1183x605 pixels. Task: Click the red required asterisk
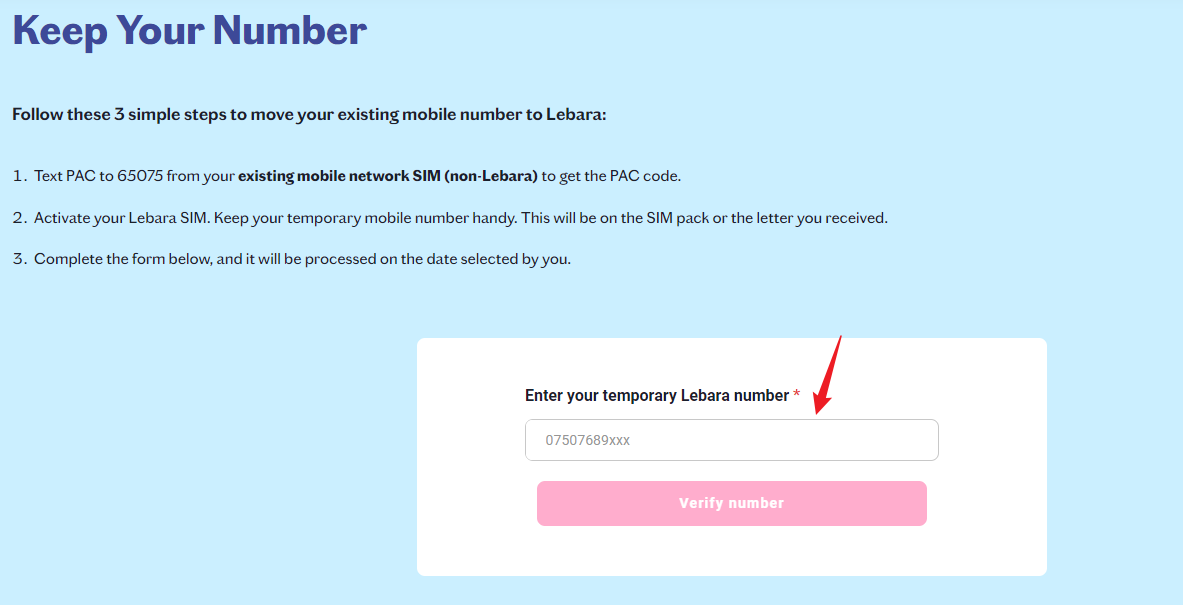tap(796, 396)
